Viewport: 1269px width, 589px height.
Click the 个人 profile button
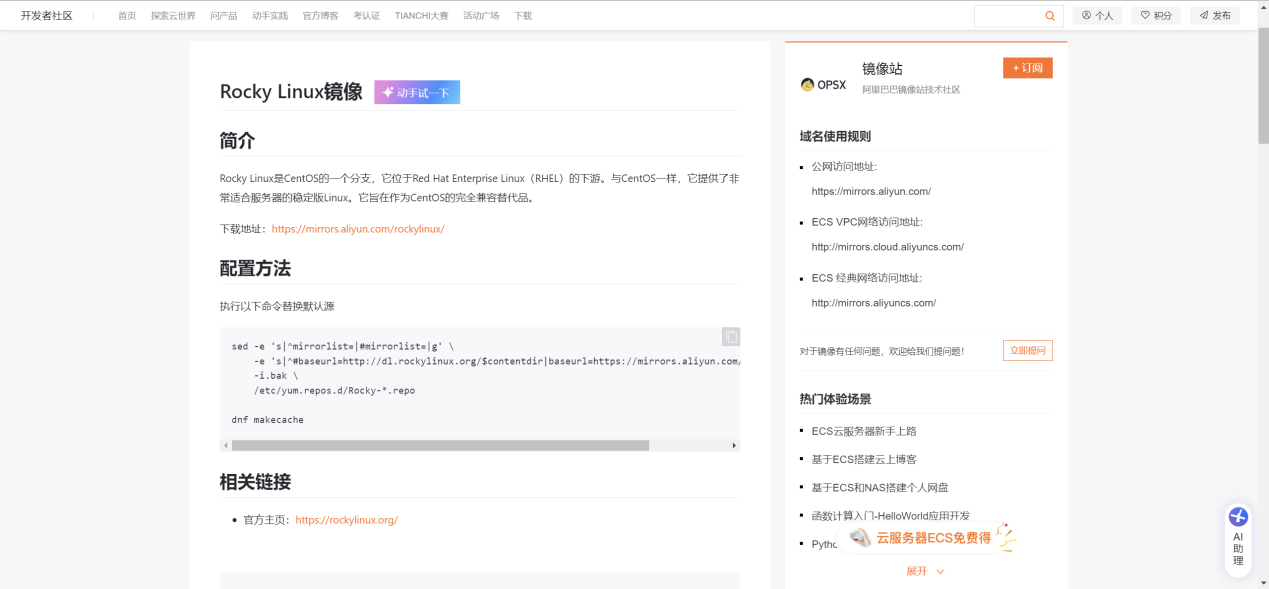pyautogui.click(x=1098, y=16)
